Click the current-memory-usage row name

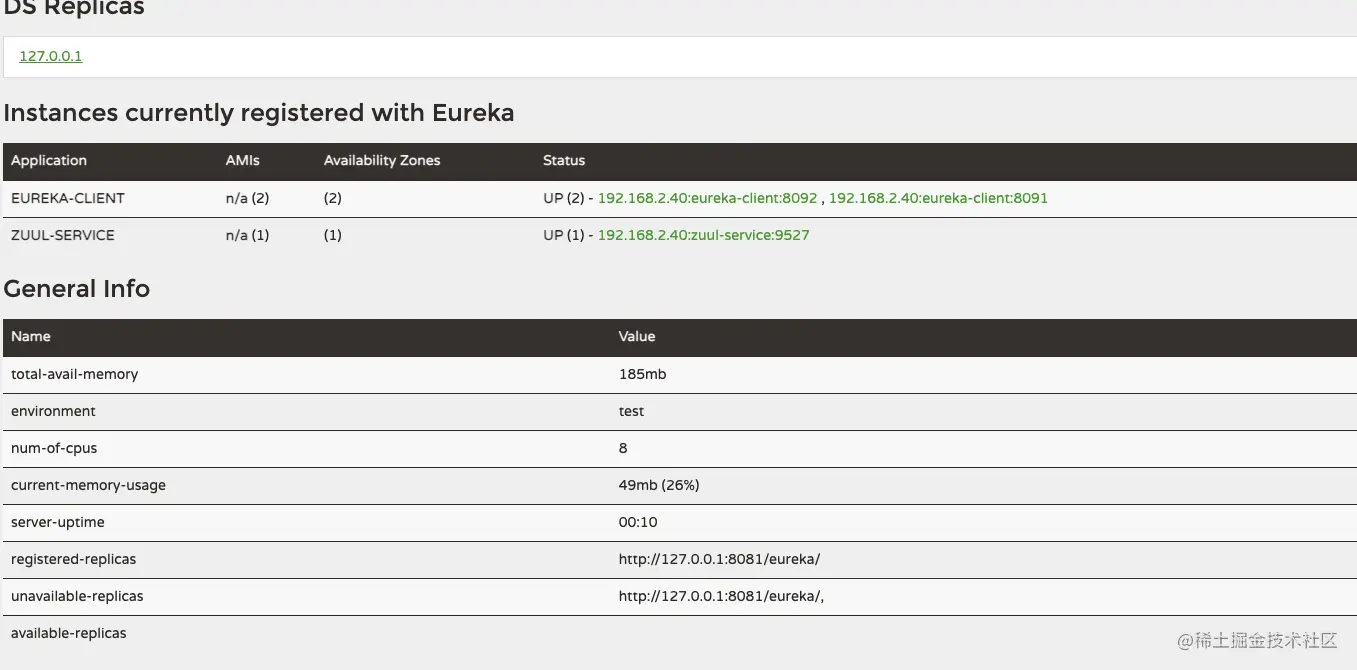[x=89, y=485]
